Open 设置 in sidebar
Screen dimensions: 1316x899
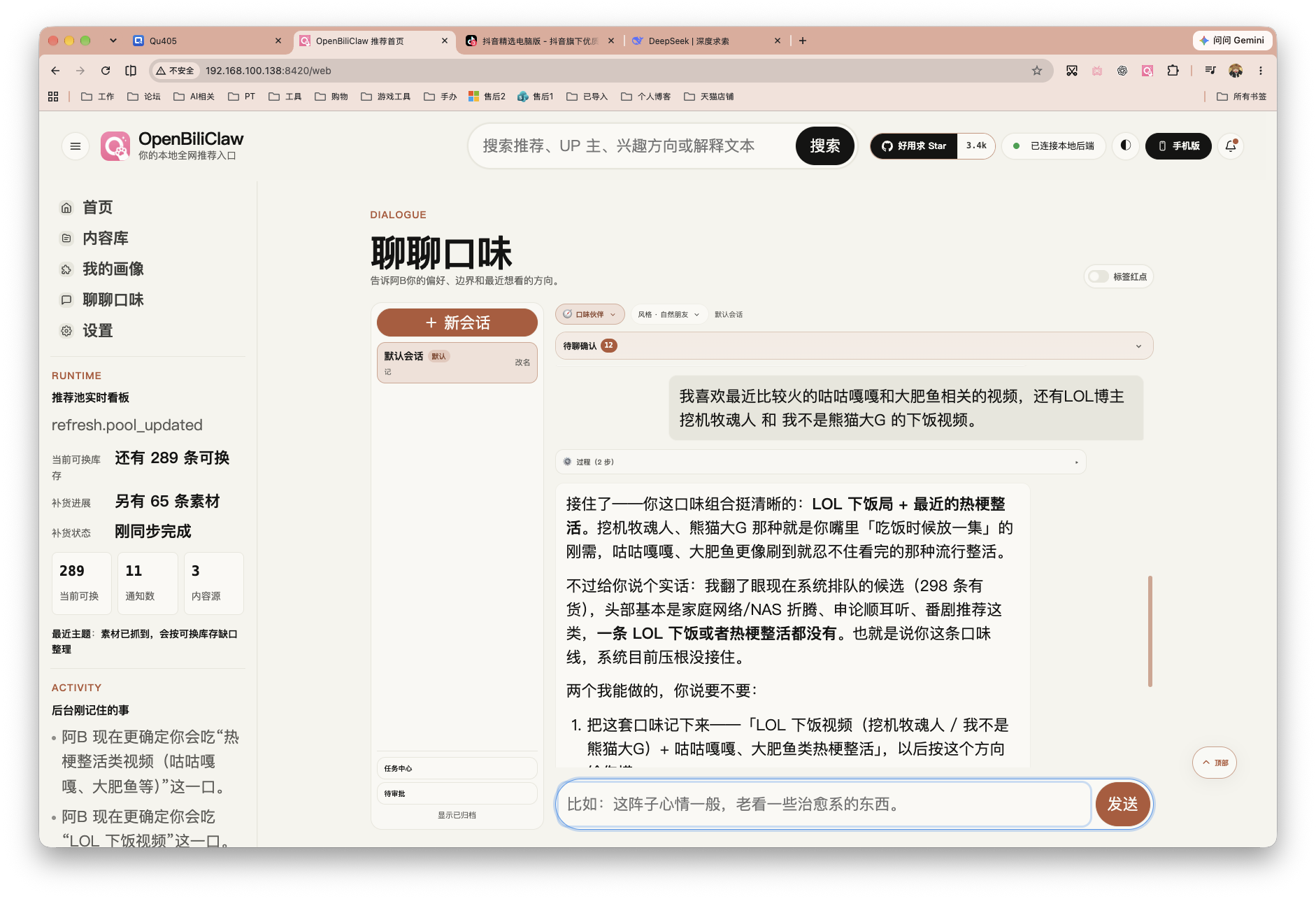coord(97,331)
